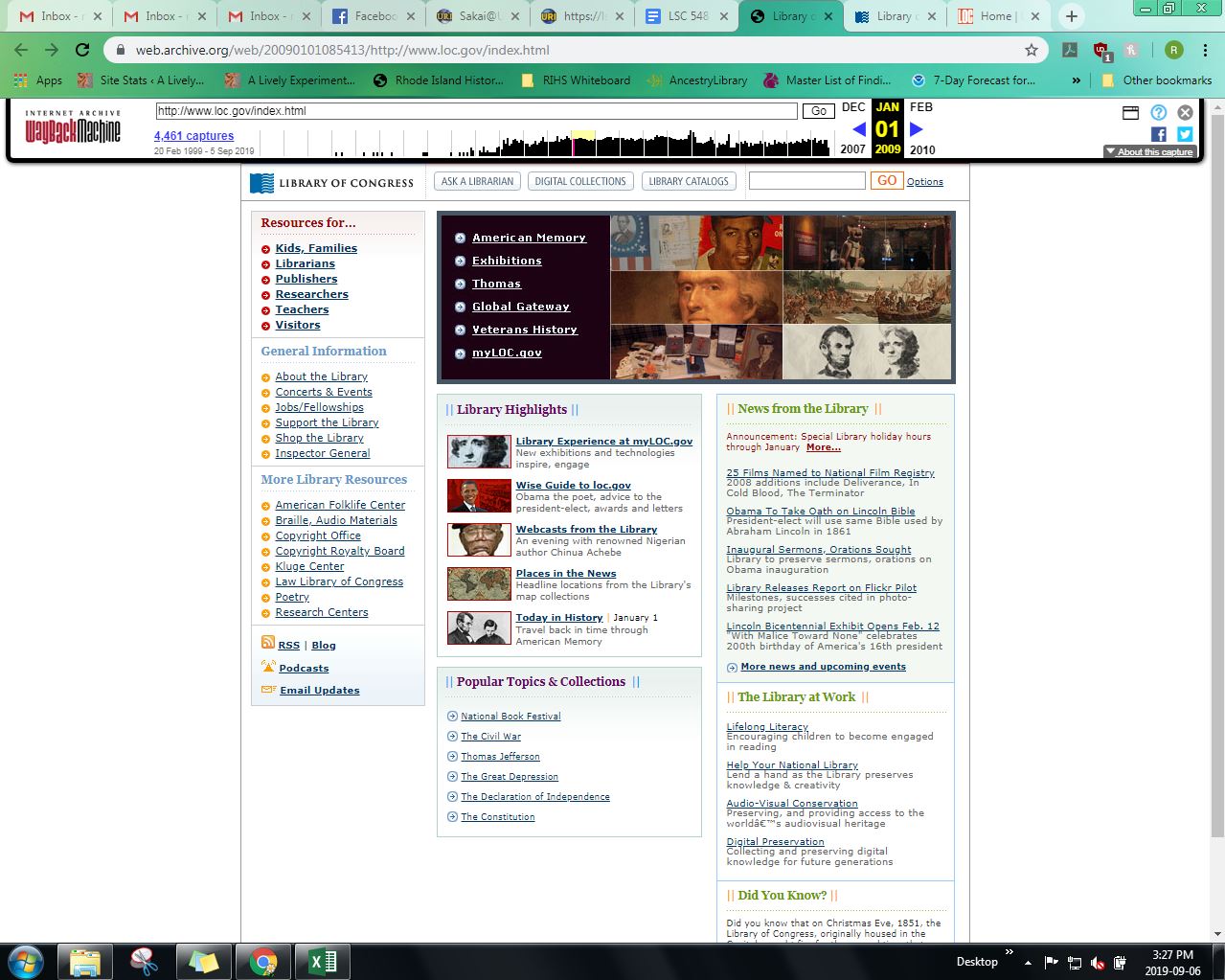The height and width of the screenshot is (980, 1225).
Task: Open More news and upcoming events
Action: click(x=824, y=667)
